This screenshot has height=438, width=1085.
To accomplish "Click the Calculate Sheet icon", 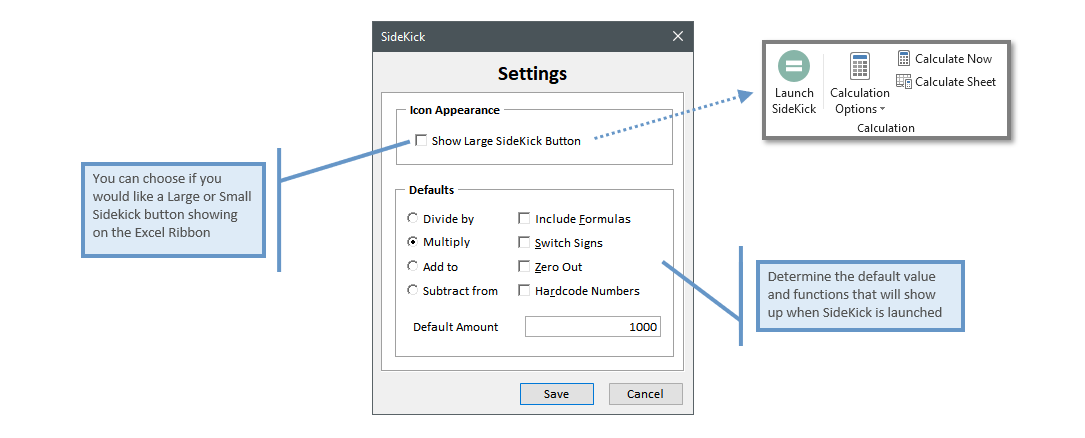I will (904, 82).
